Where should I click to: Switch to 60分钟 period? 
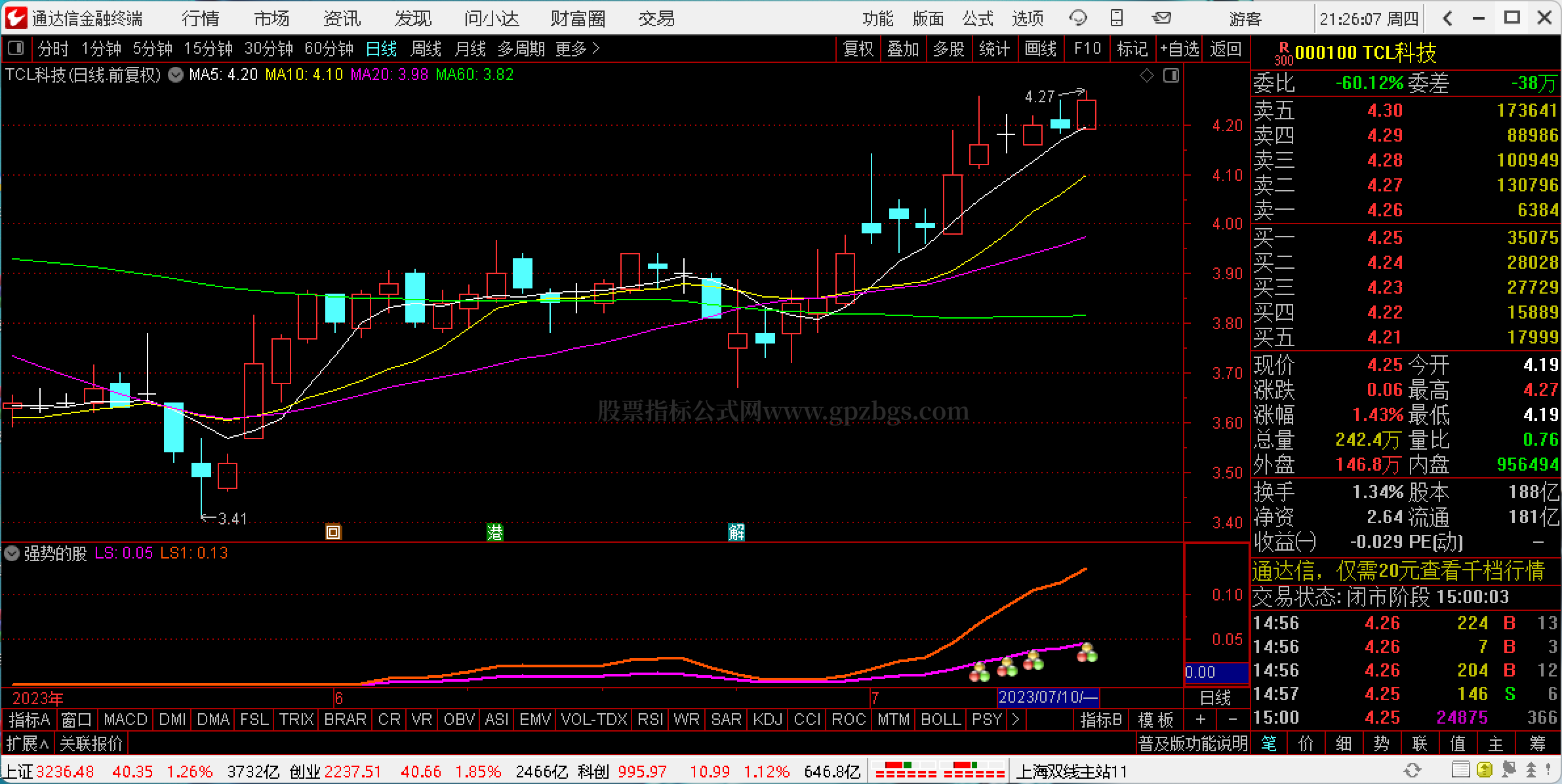pos(329,49)
